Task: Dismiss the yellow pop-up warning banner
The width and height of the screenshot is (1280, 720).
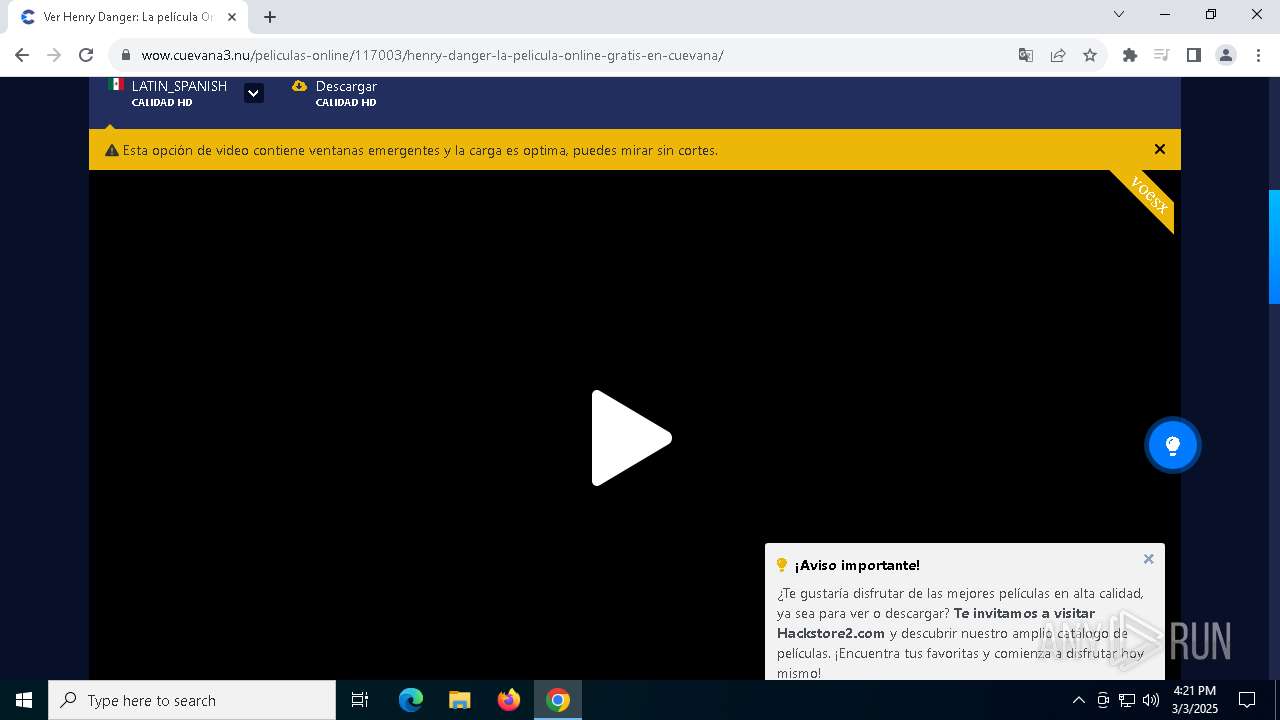Action: (1160, 149)
